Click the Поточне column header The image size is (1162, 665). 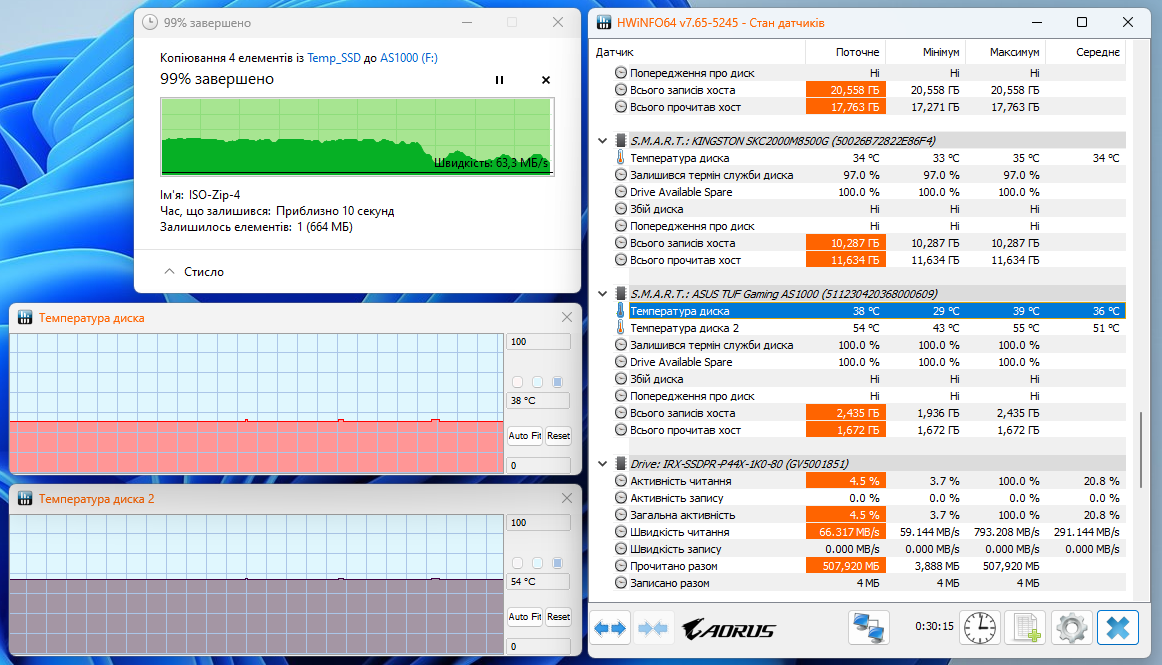click(846, 52)
